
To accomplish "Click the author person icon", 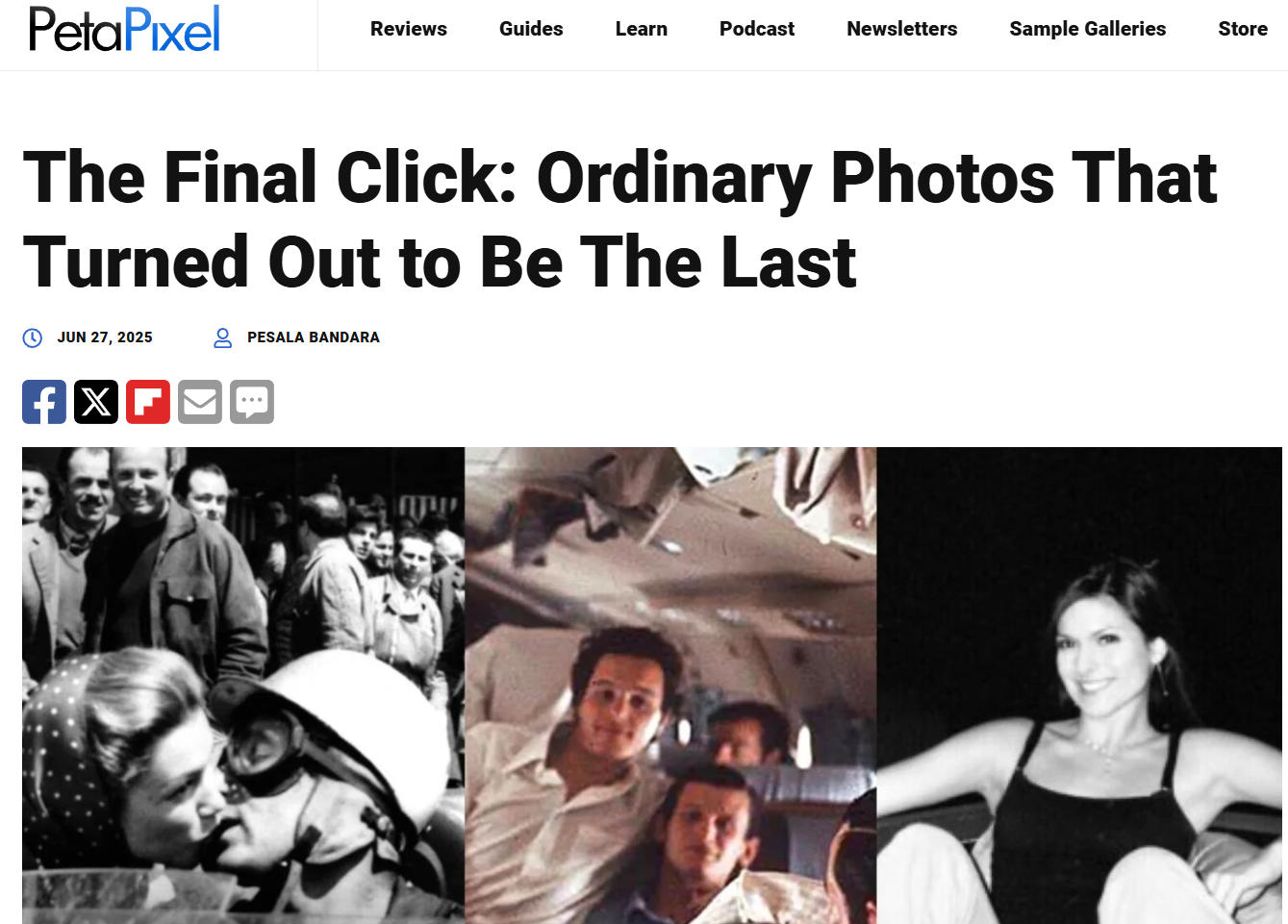I will [x=223, y=337].
